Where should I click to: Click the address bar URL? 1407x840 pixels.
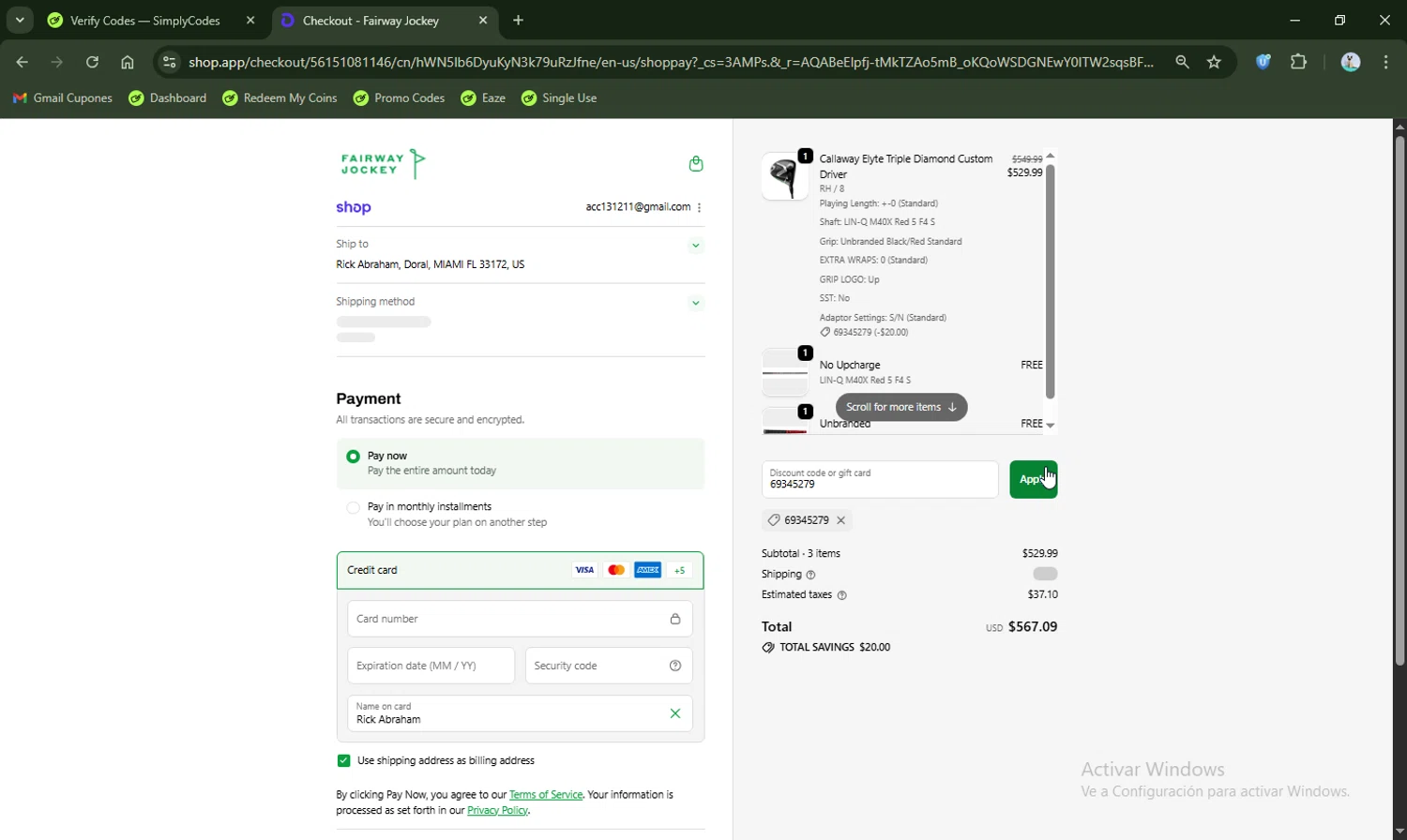click(x=671, y=62)
